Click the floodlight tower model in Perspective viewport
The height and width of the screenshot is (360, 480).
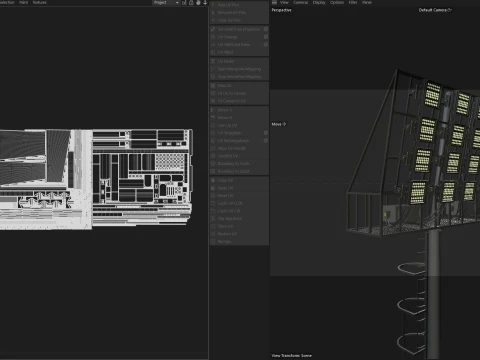413,213
